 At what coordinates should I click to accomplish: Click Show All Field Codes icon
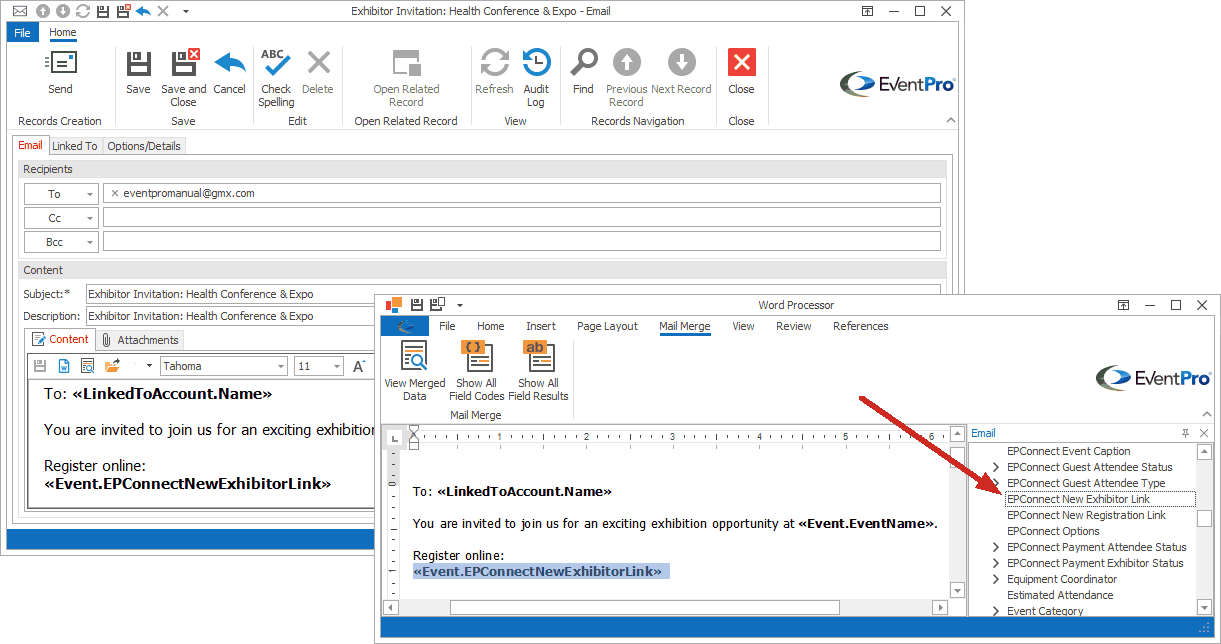476,356
